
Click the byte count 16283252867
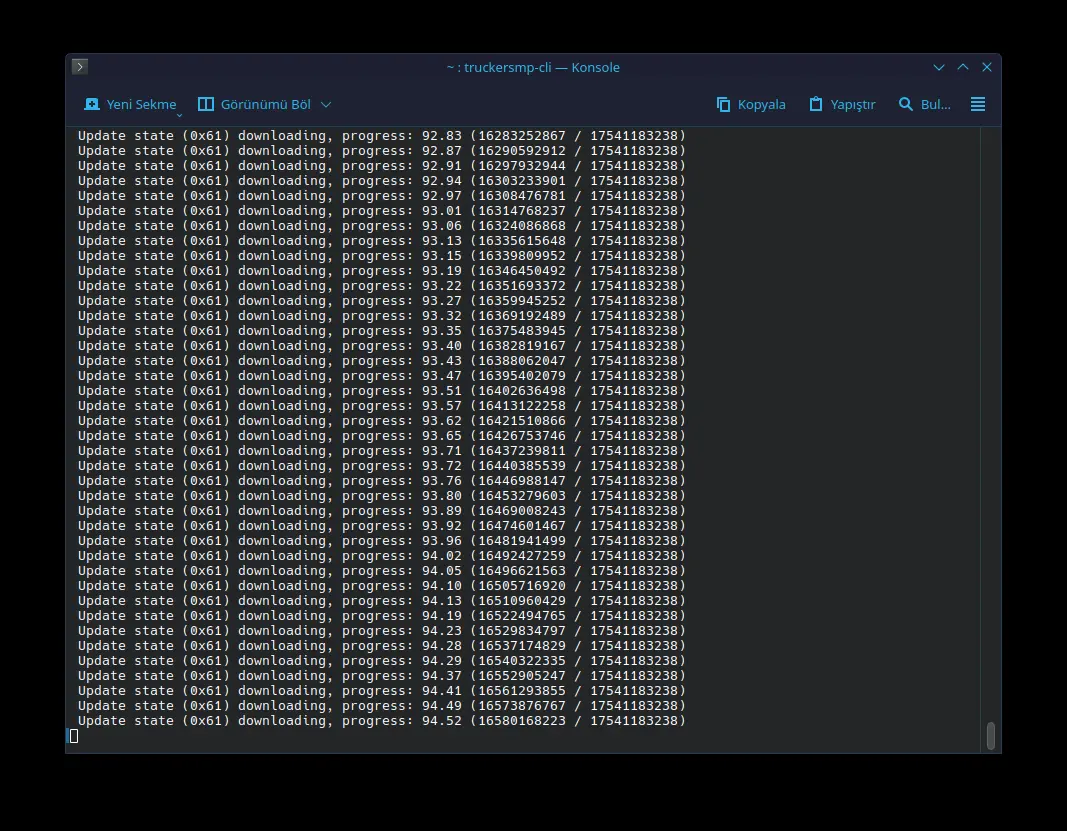pyautogui.click(x=522, y=135)
